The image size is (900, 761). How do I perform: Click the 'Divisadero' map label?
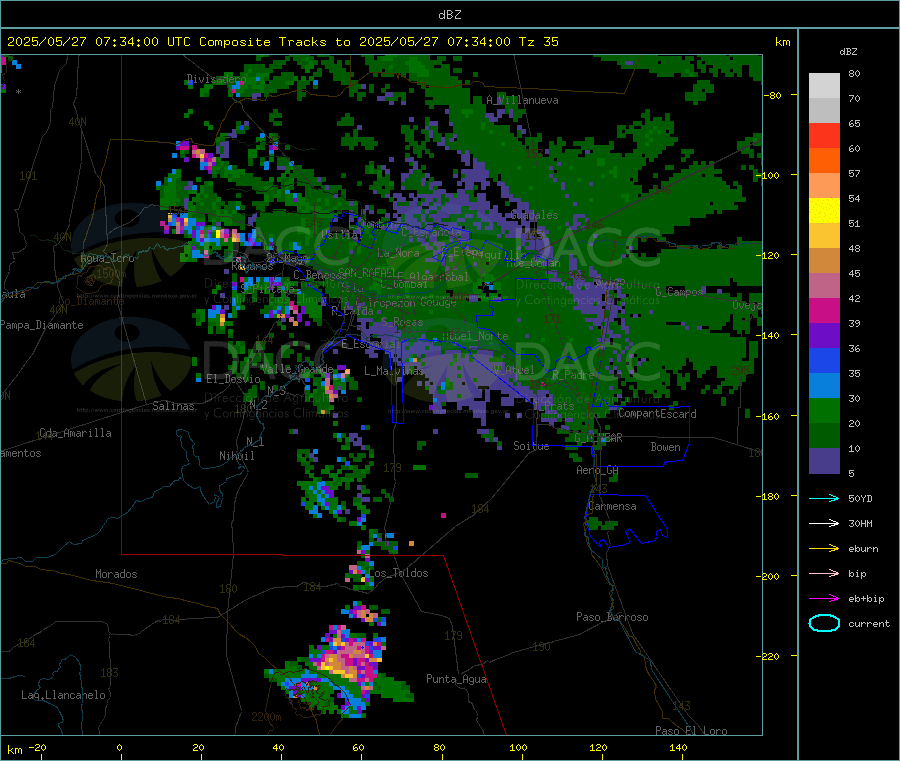click(216, 79)
